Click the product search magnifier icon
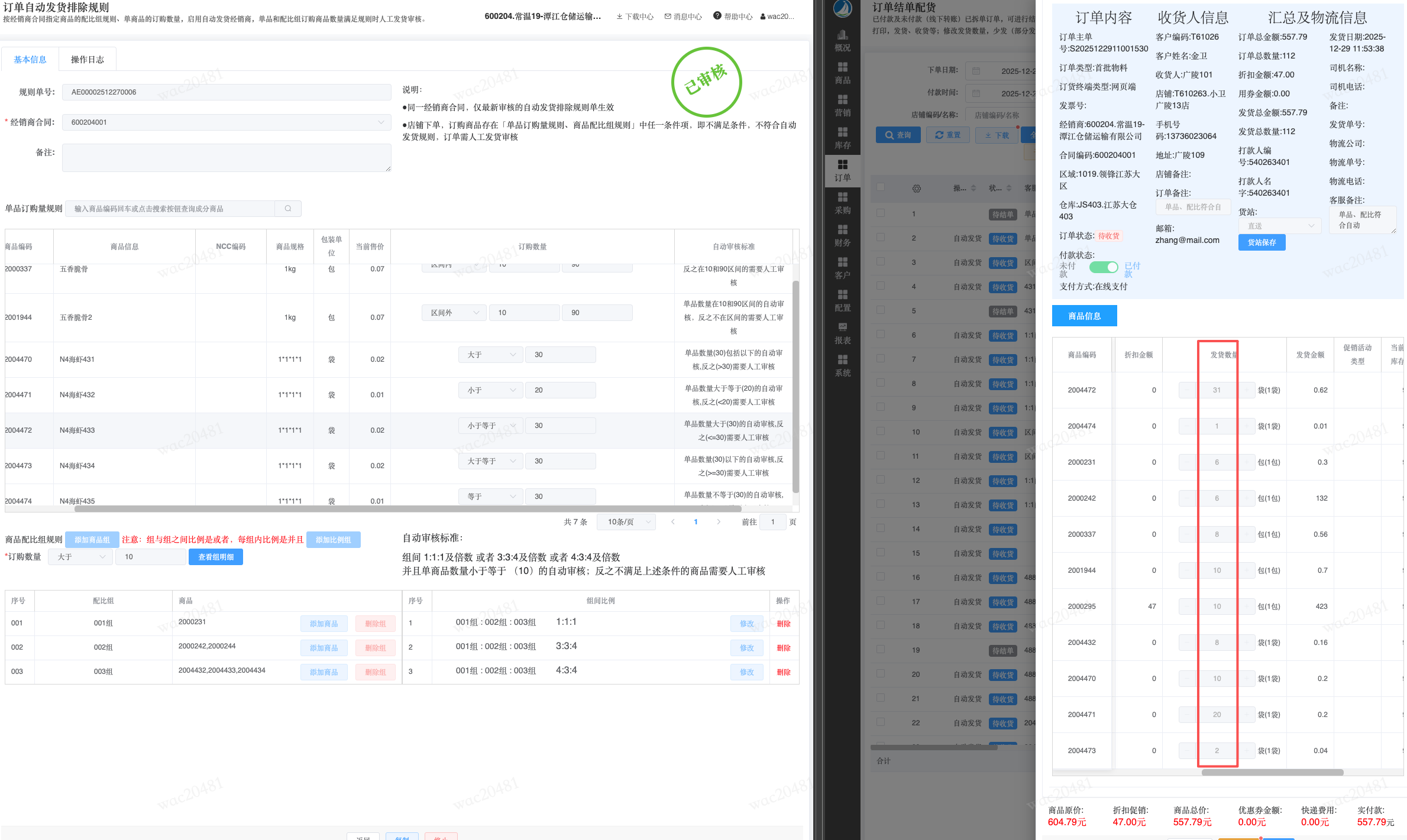The height and width of the screenshot is (840, 1407). [288, 209]
